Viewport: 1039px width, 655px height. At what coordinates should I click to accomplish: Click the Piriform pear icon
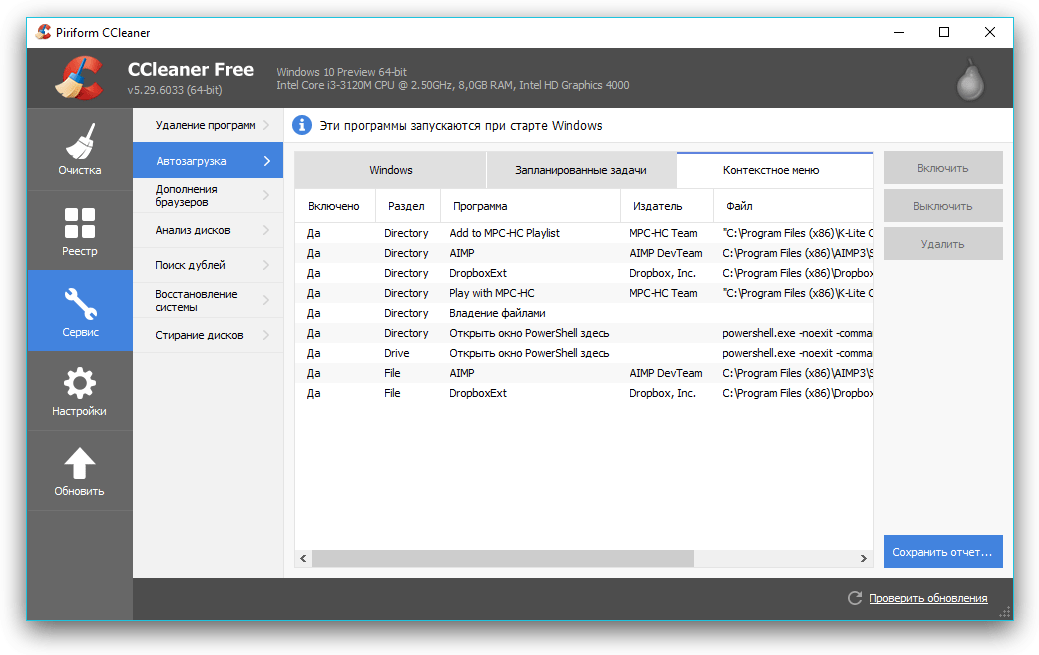click(x=968, y=79)
